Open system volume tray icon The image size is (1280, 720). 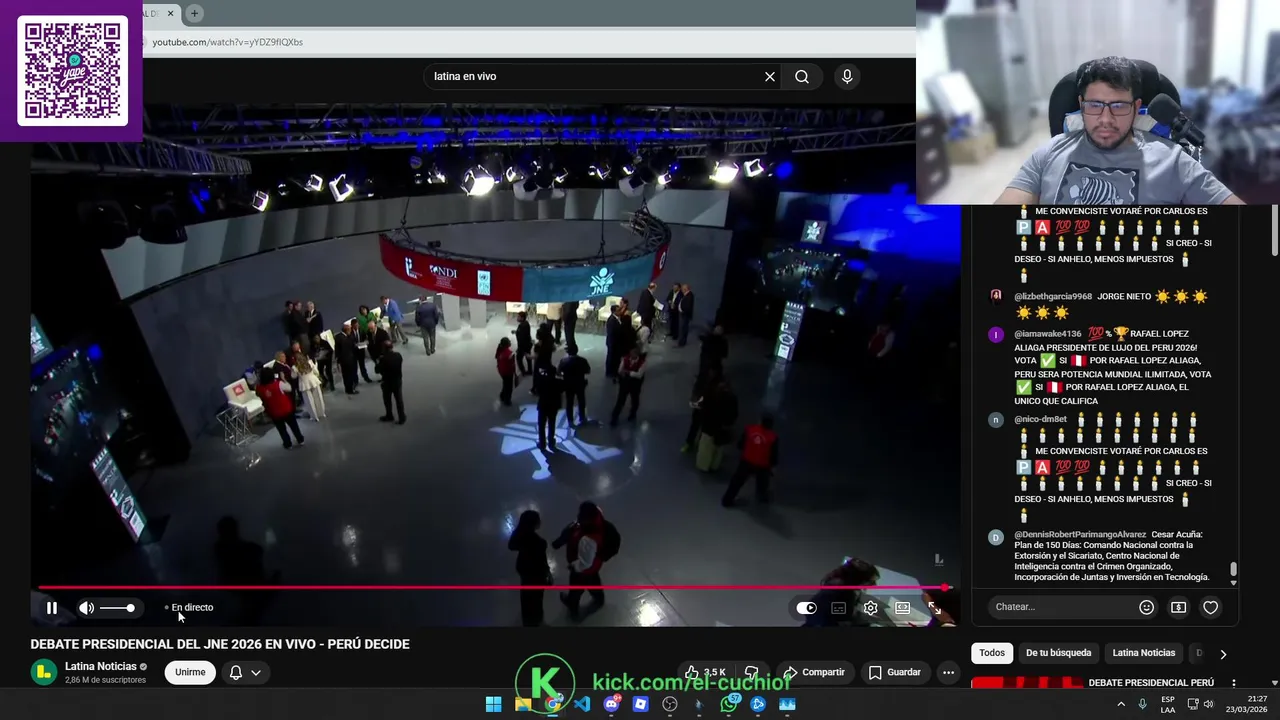pos(1208,704)
